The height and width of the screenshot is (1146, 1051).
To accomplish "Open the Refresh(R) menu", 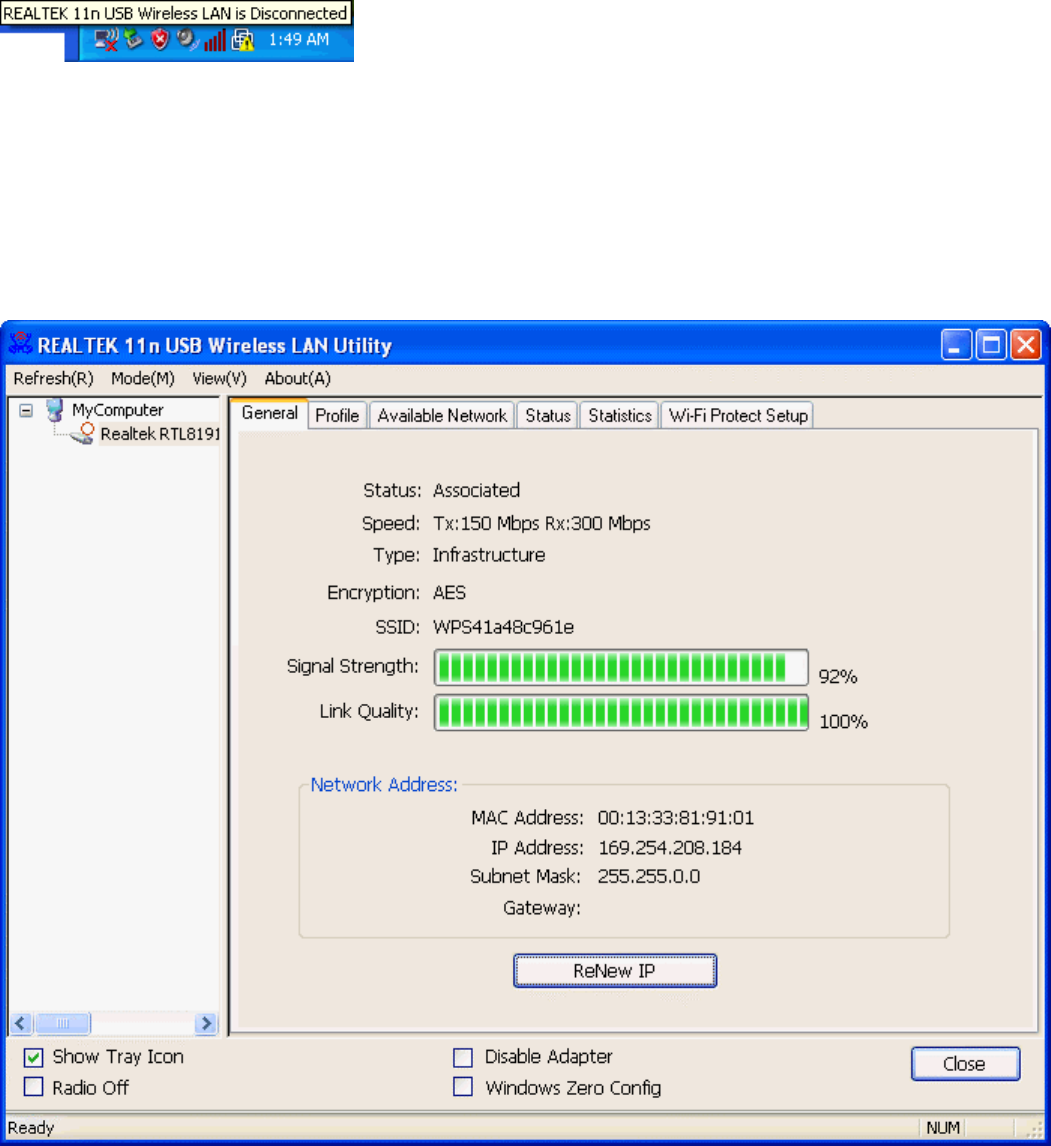I will point(53,379).
